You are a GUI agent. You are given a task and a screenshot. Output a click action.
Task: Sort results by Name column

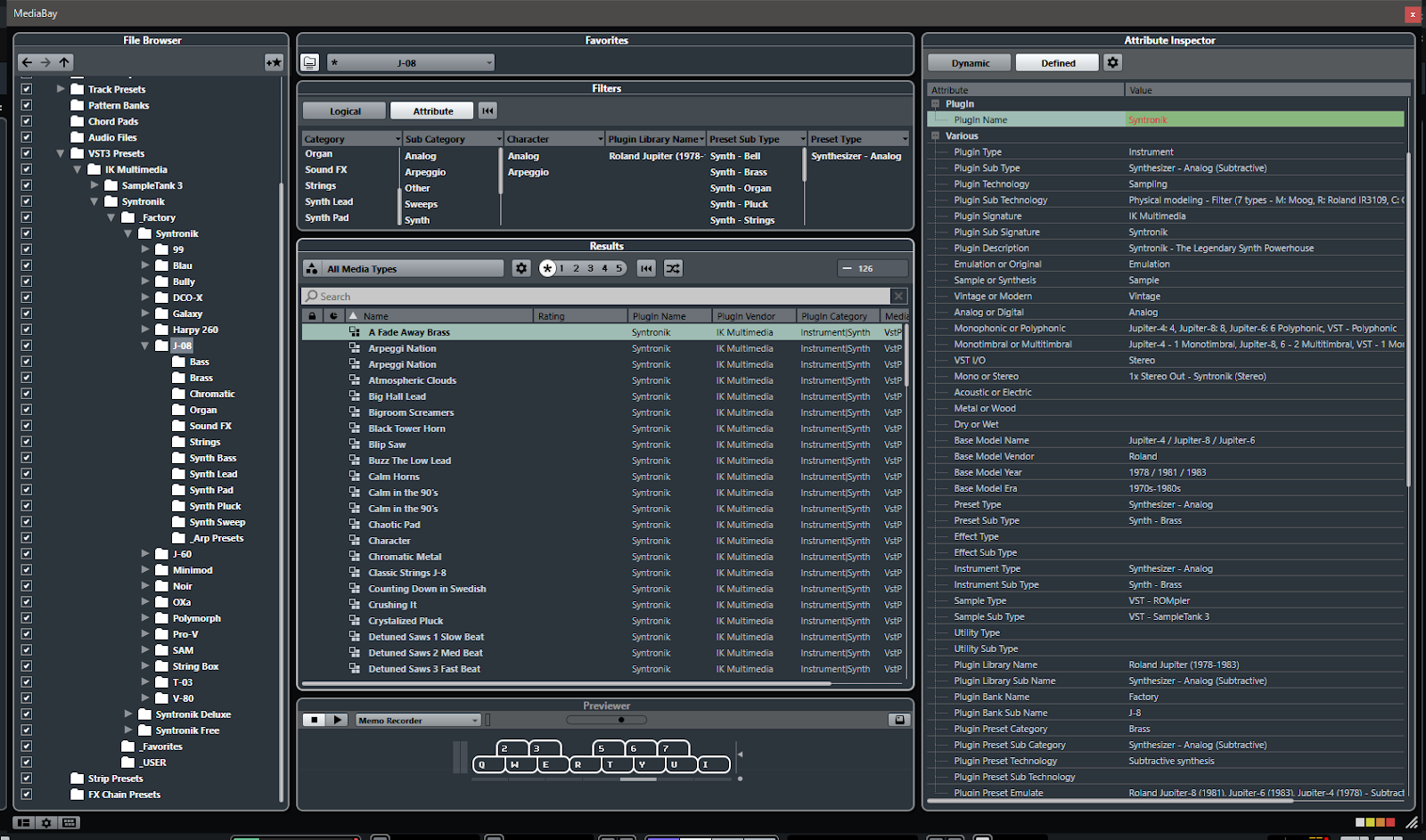[440, 316]
